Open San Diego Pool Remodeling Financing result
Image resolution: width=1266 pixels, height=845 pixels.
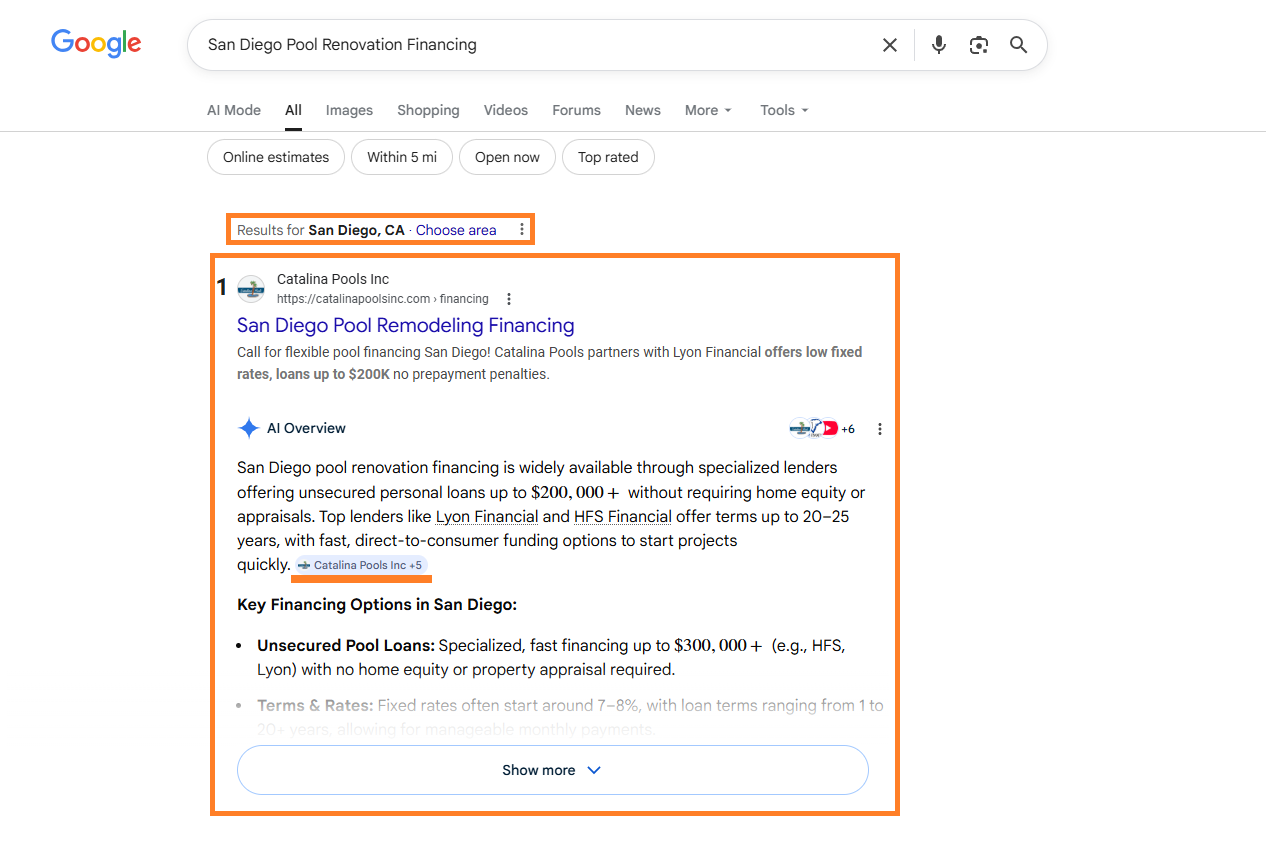coord(406,325)
